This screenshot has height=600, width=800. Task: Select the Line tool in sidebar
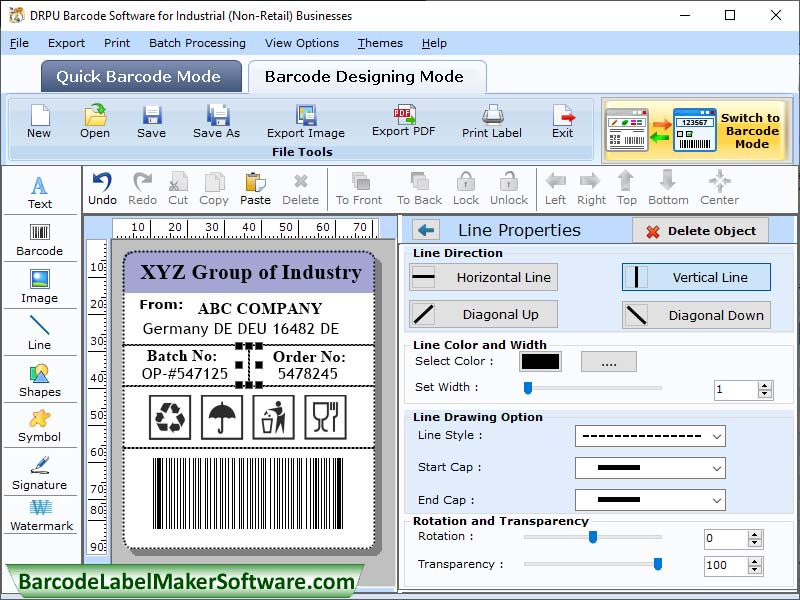(40, 333)
